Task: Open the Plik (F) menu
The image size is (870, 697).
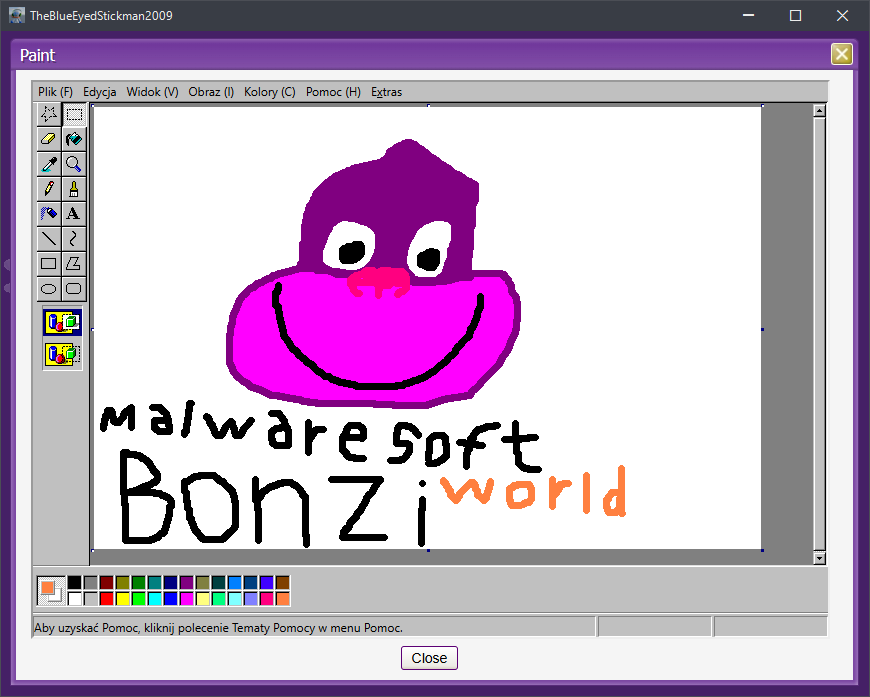Action: (x=55, y=92)
